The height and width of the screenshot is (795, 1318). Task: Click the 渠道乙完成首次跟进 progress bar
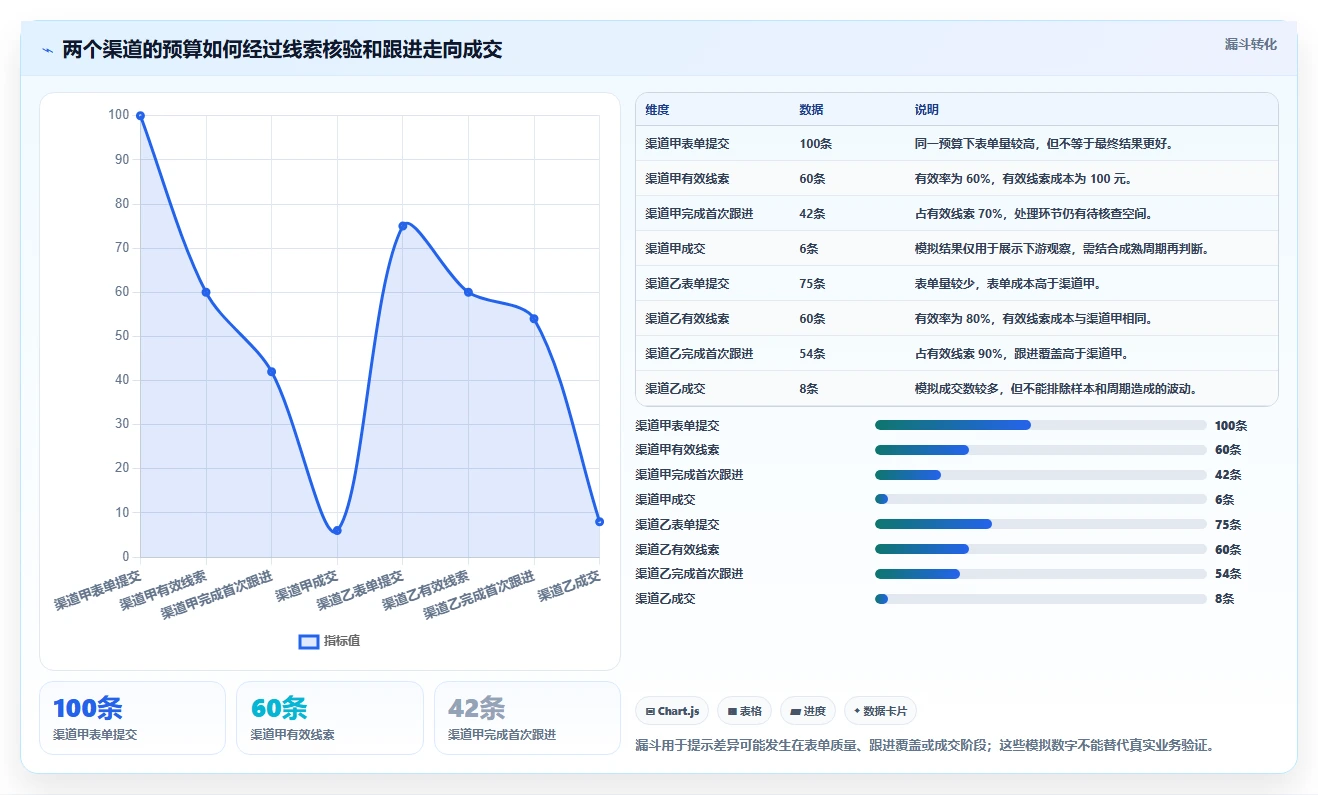coord(1041,574)
